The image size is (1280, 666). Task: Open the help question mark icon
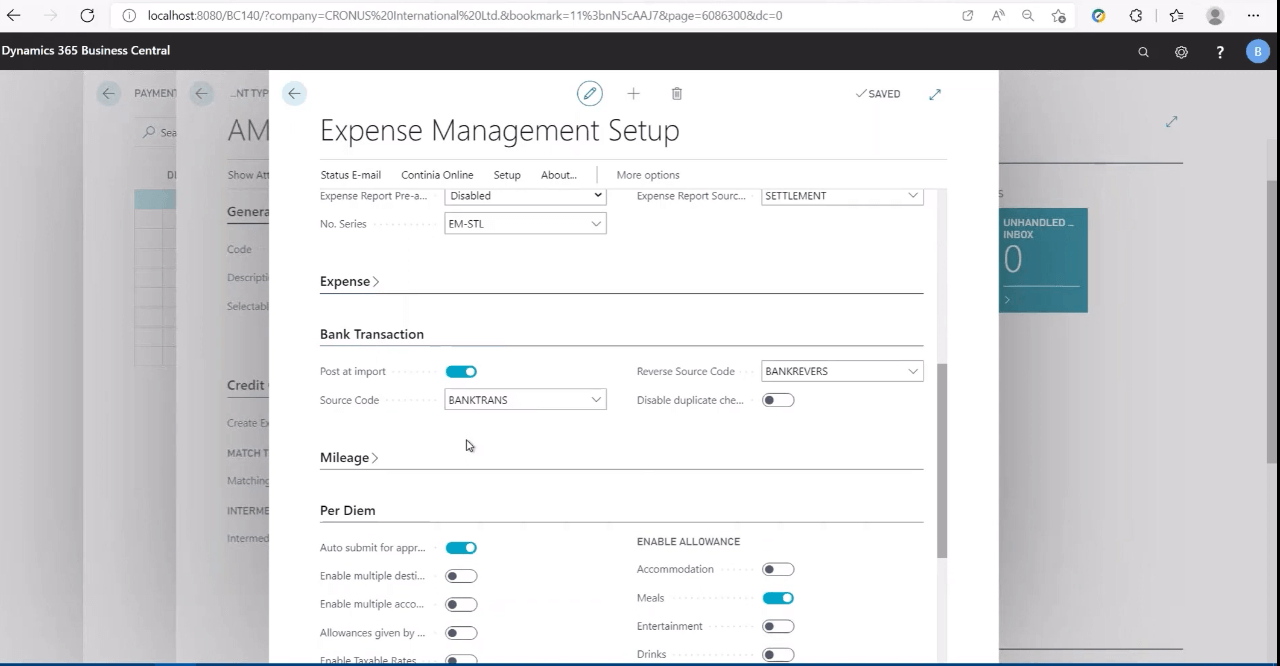click(1219, 51)
